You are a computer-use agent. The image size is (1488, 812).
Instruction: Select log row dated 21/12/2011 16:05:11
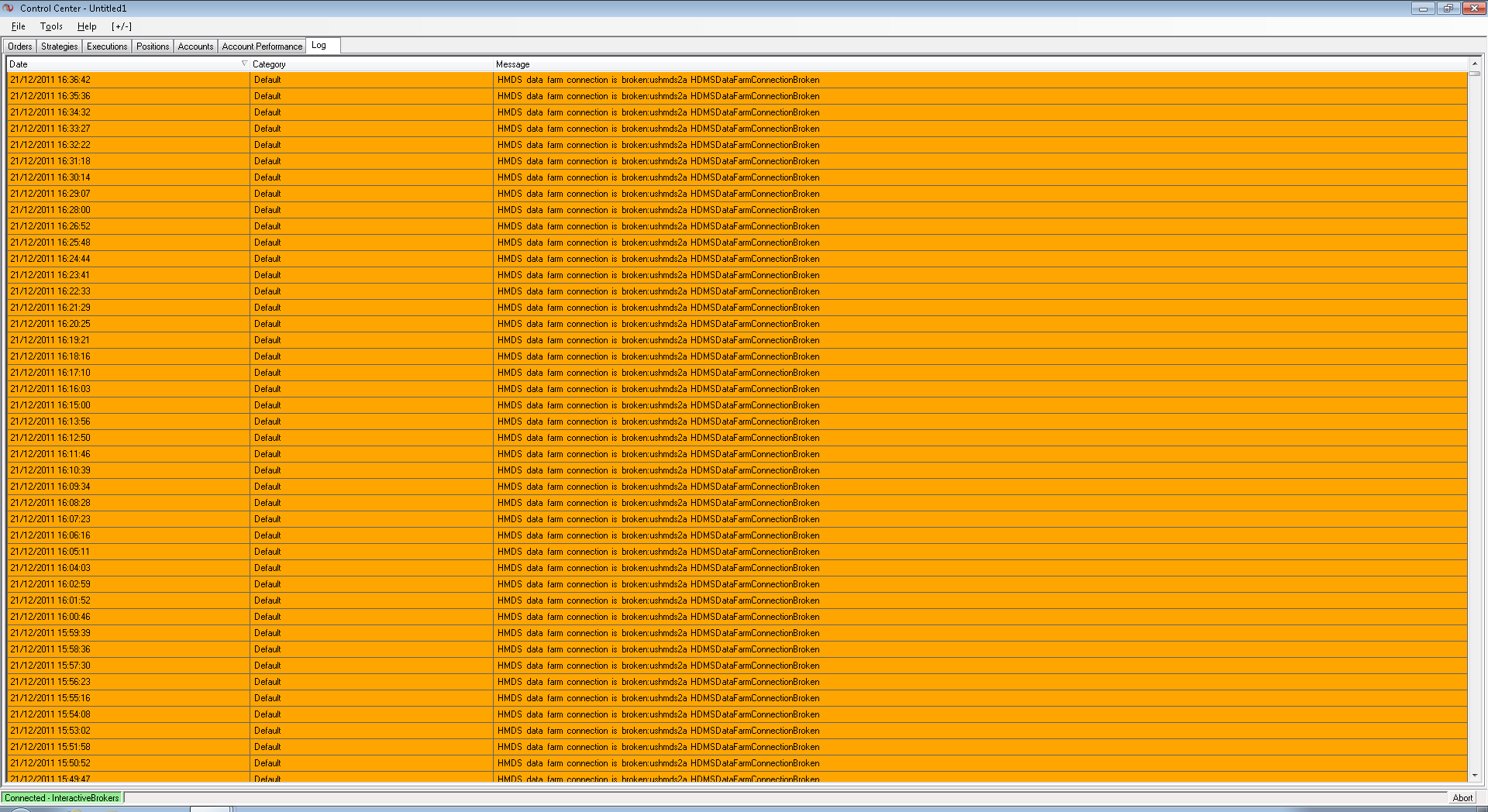737,552
